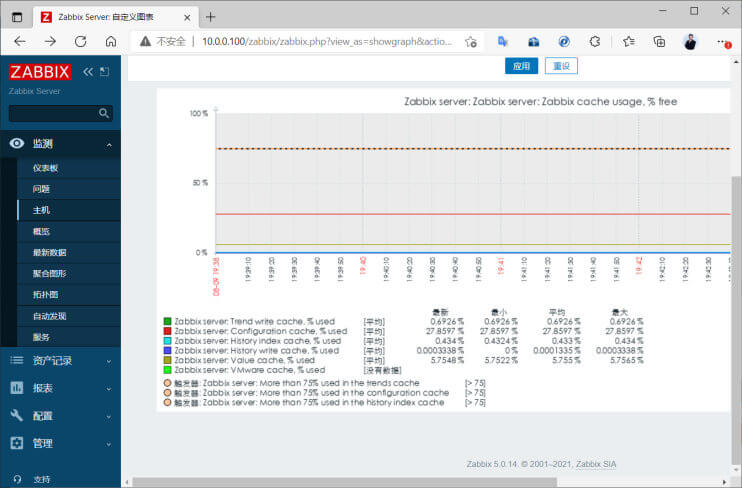Open 自动发现 in the monitoring menu
This screenshot has height=488, width=742.
tap(49, 316)
